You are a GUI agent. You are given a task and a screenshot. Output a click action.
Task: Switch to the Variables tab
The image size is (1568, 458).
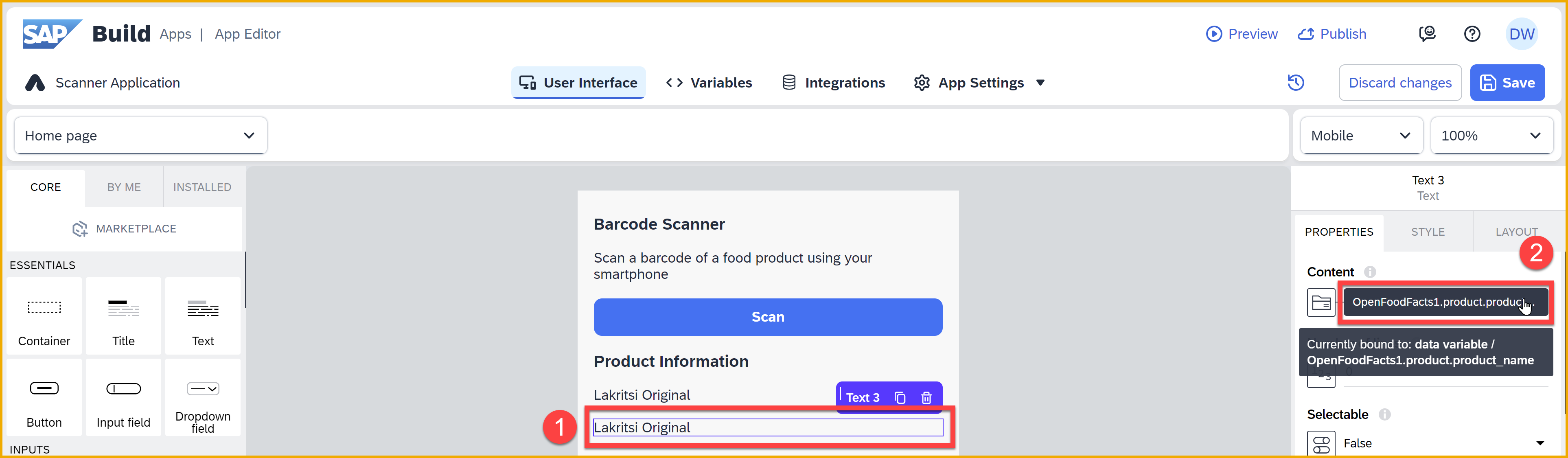[x=709, y=83]
